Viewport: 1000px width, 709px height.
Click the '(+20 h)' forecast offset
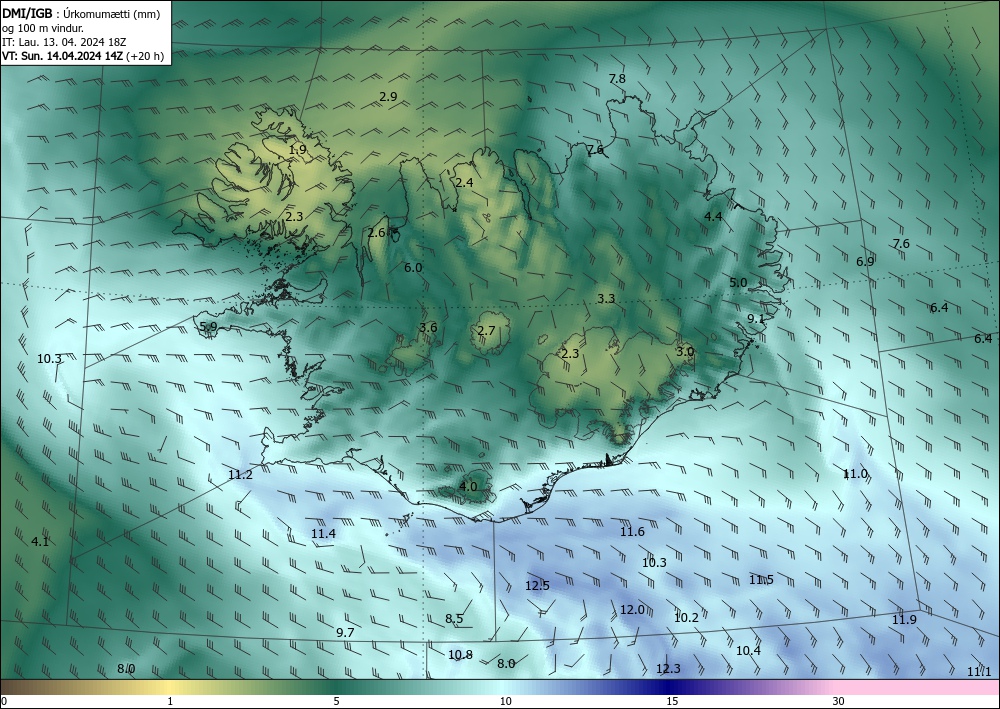pos(145,56)
